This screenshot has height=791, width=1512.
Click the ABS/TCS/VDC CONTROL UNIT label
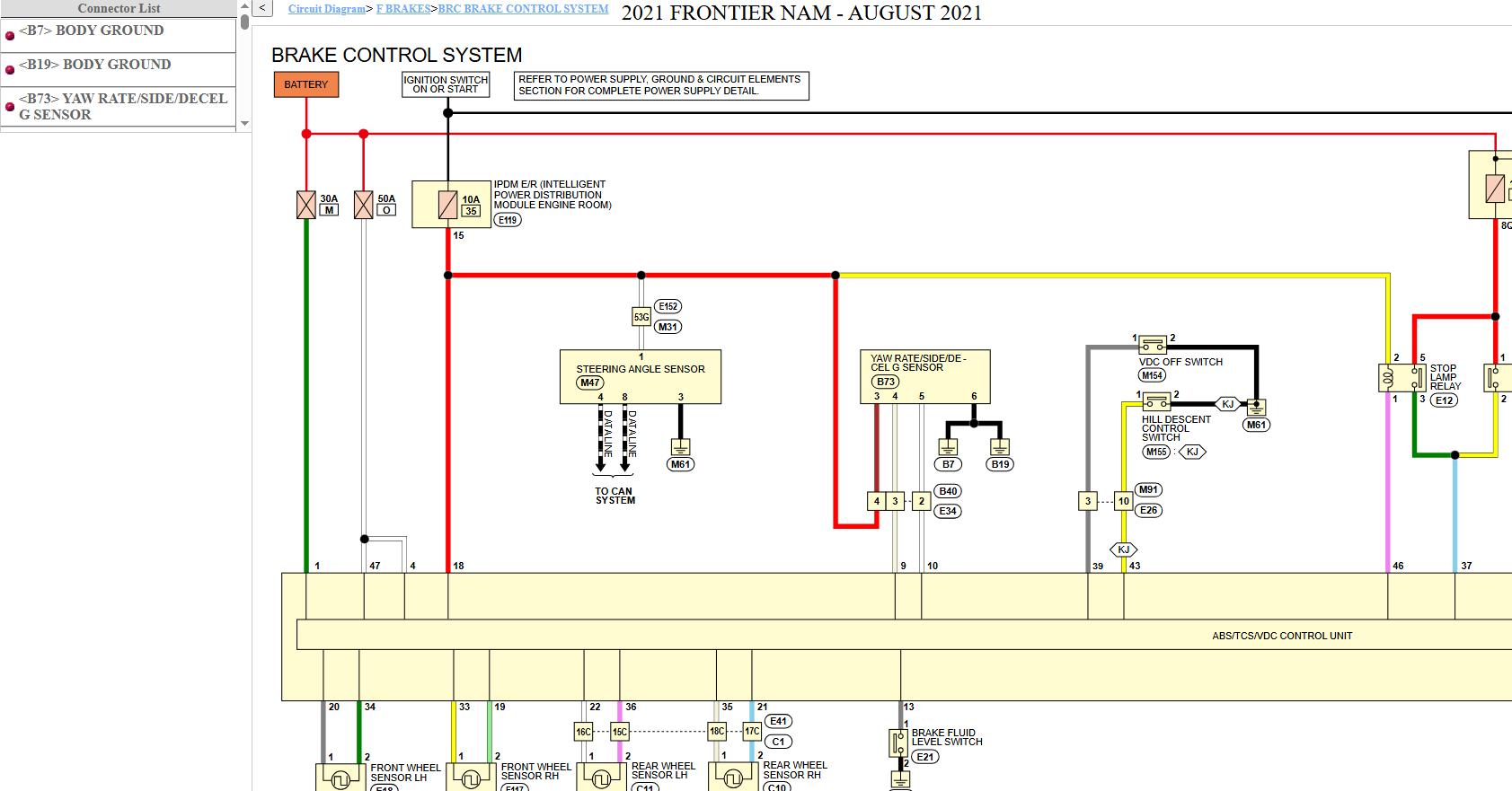[1282, 636]
